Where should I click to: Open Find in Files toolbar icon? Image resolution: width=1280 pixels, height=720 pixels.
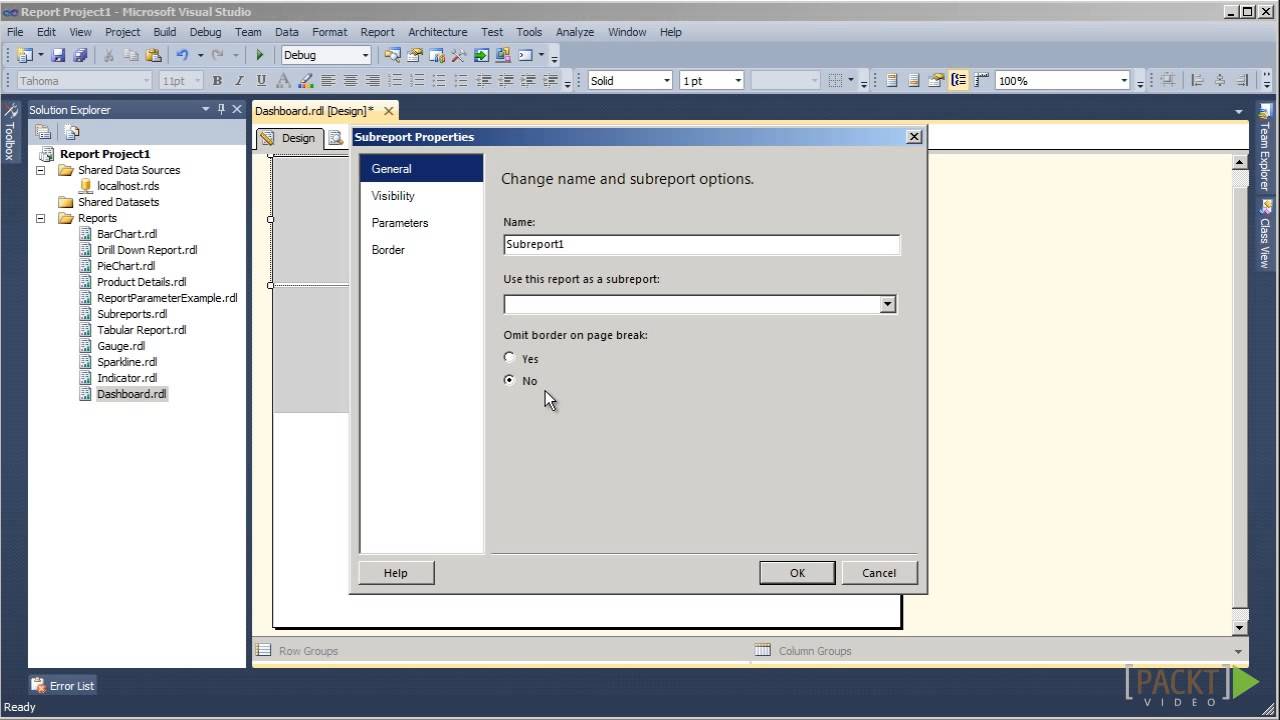[x=393, y=56]
